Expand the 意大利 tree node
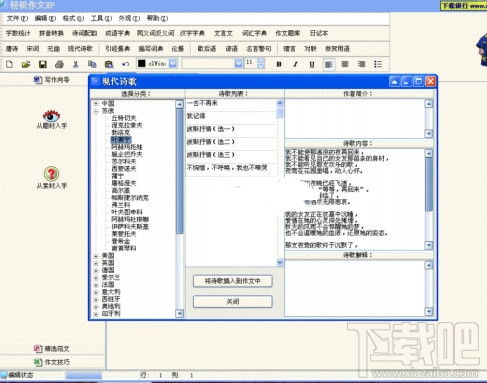The height and width of the screenshot is (383, 487). pyautogui.click(x=96, y=292)
